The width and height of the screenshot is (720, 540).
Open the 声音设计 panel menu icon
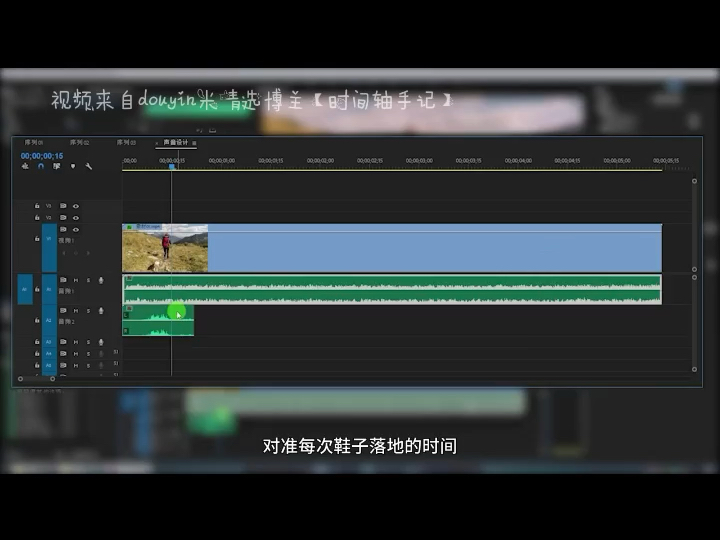click(194, 143)
